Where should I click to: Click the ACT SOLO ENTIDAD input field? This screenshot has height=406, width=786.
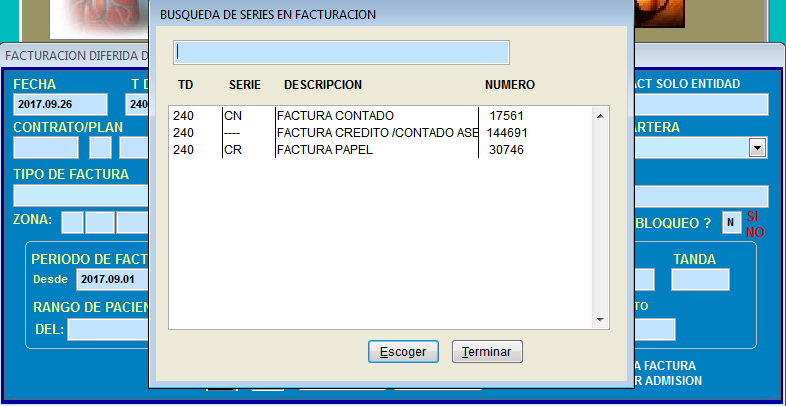click(701, 105)
